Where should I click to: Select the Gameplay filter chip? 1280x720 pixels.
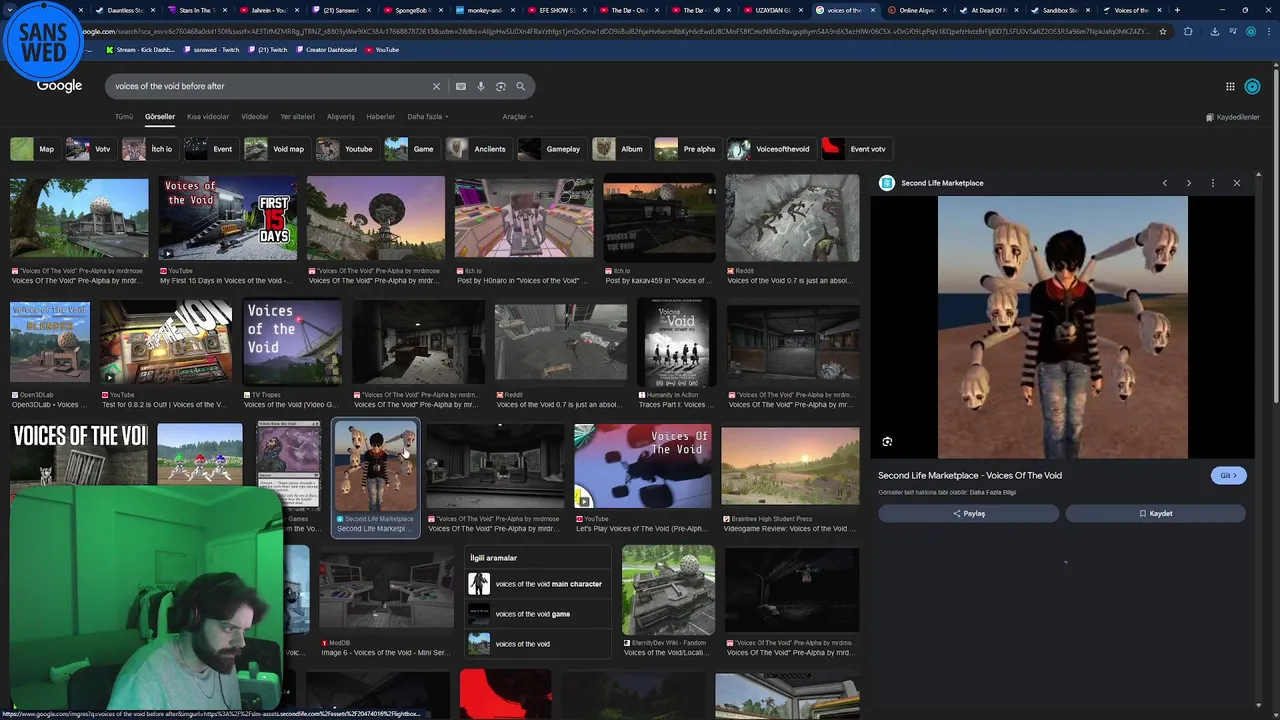coord(551,149)
